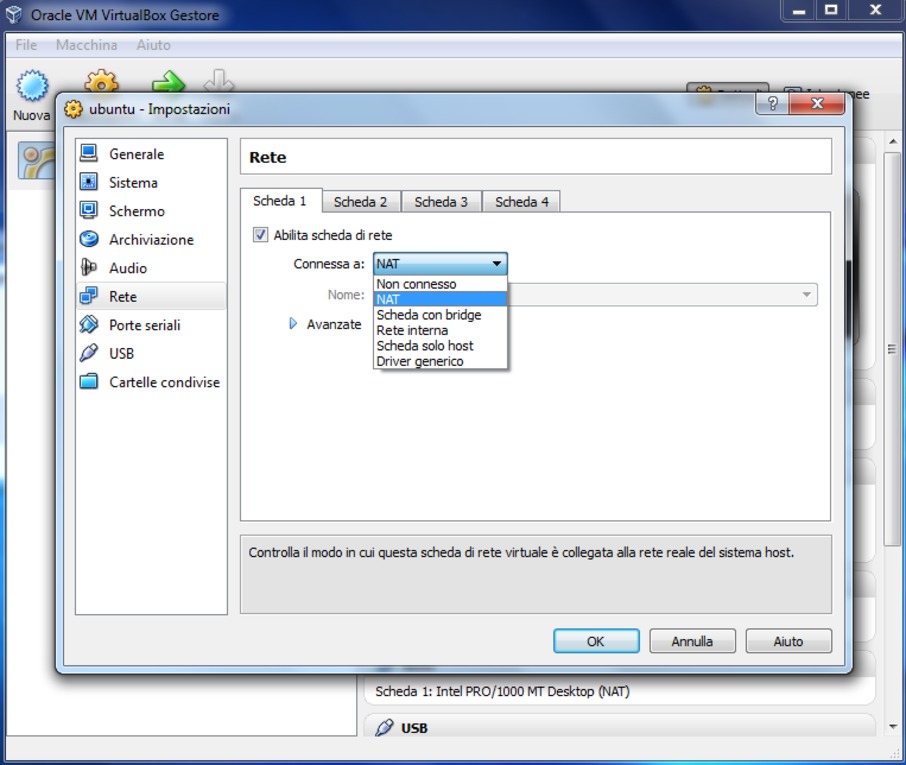Click the Schermo display icon

point(89,210)
